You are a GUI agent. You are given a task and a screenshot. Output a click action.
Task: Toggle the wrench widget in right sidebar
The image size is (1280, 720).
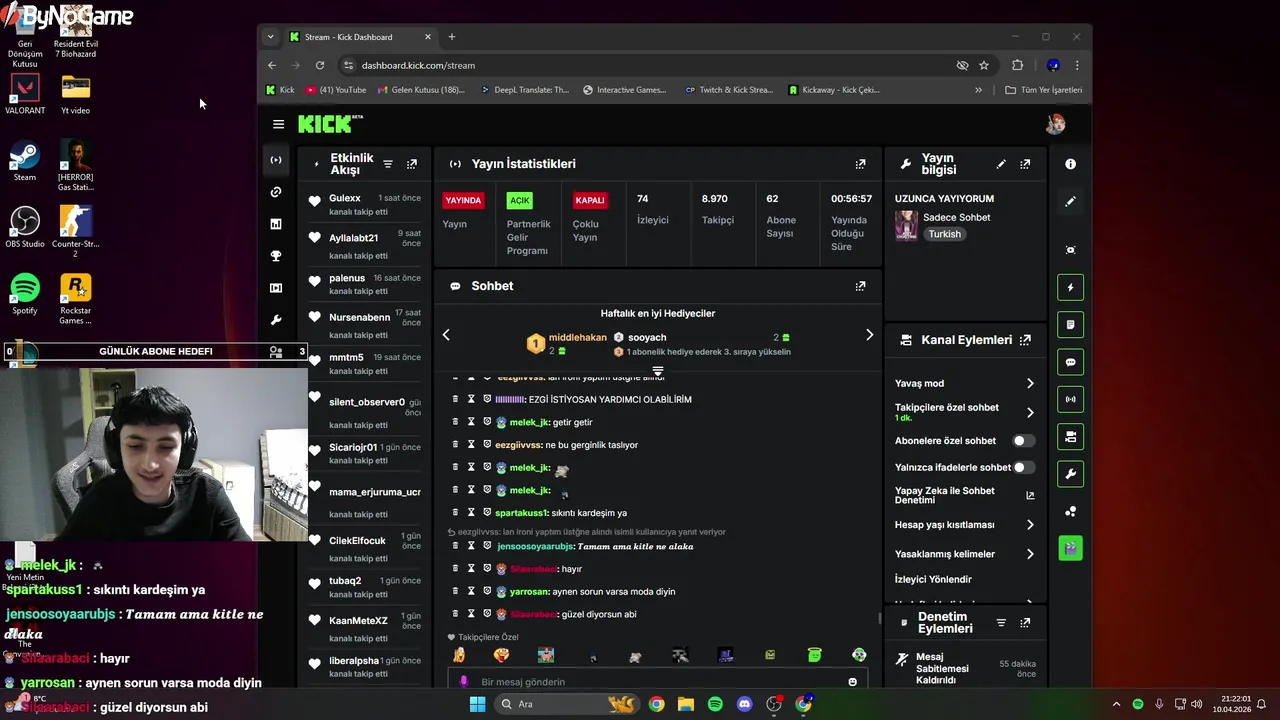click(1071, 473)
